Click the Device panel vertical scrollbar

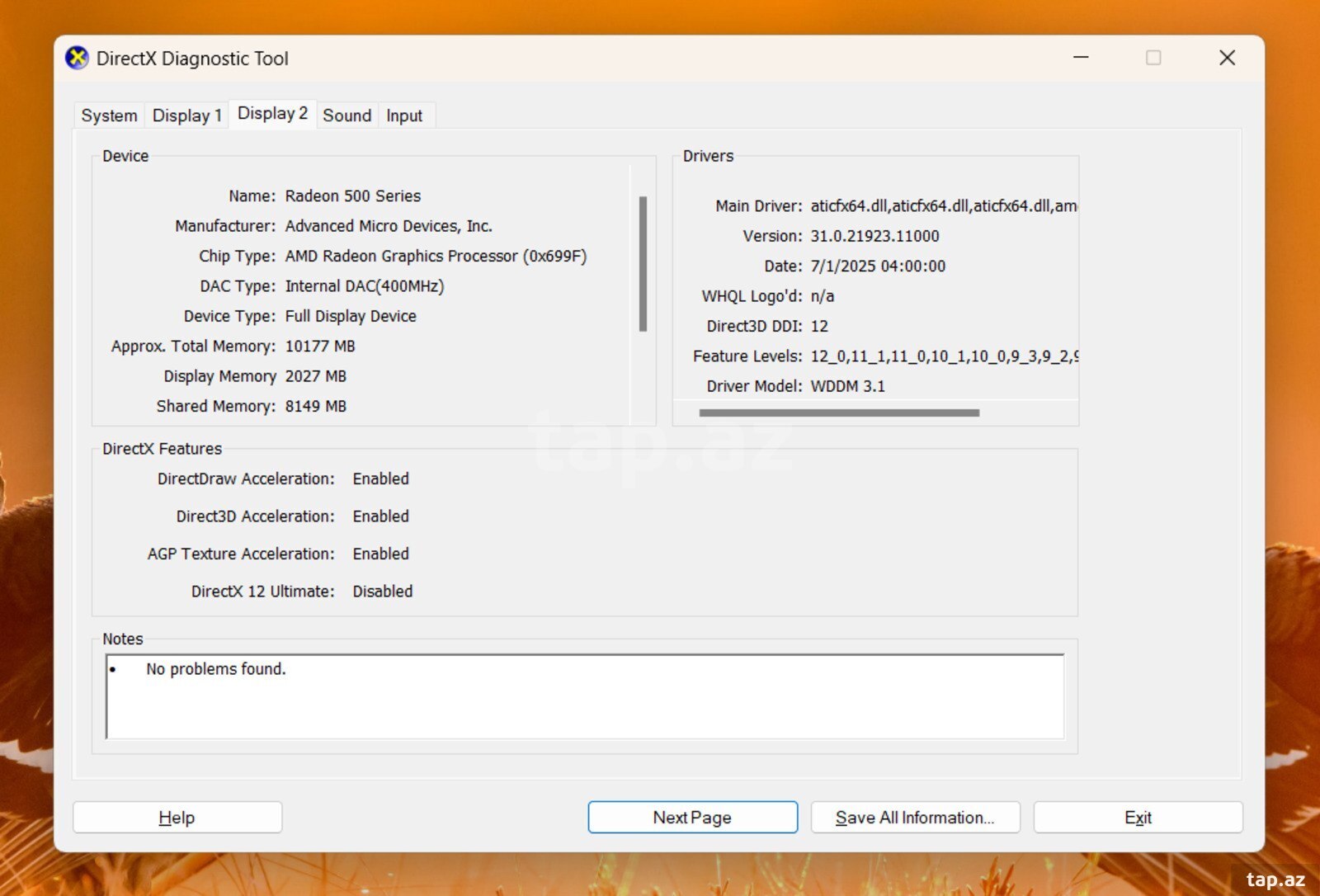pos(643,264)
